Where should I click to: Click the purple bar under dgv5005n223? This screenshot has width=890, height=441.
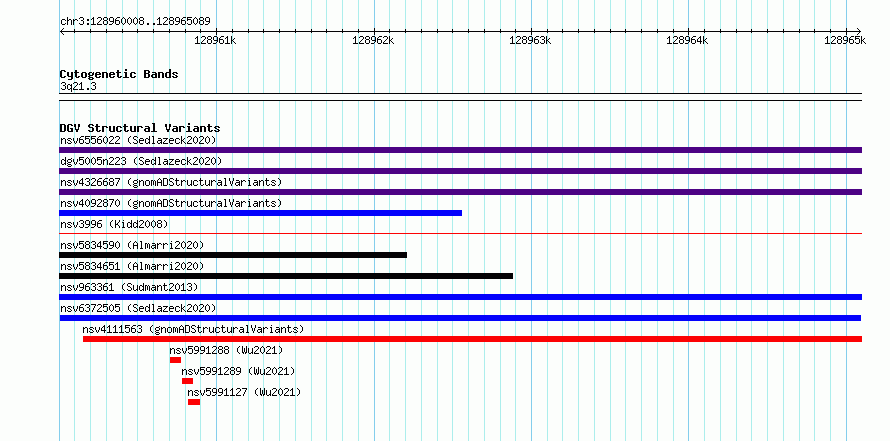[x=460, y=171]
